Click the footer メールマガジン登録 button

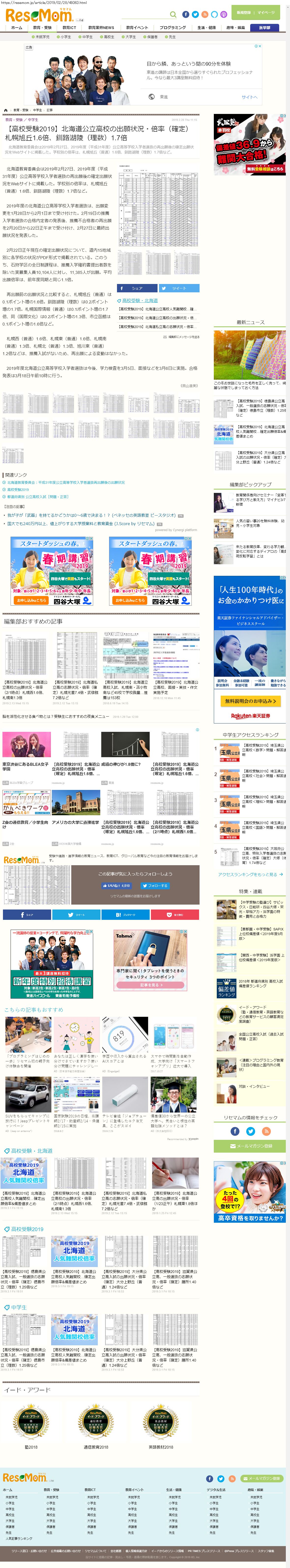click(x=262, y=1478)
